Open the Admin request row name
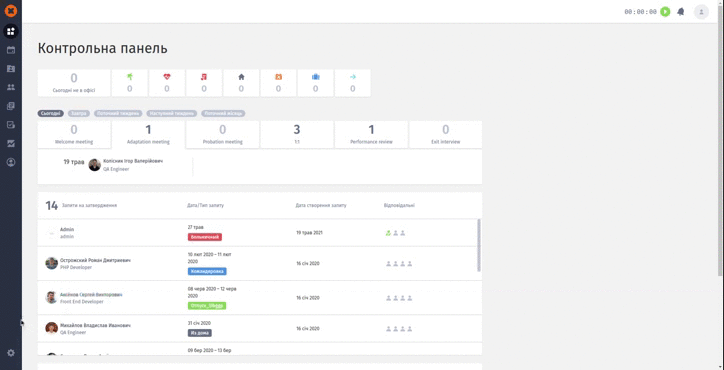 (67, 229)
